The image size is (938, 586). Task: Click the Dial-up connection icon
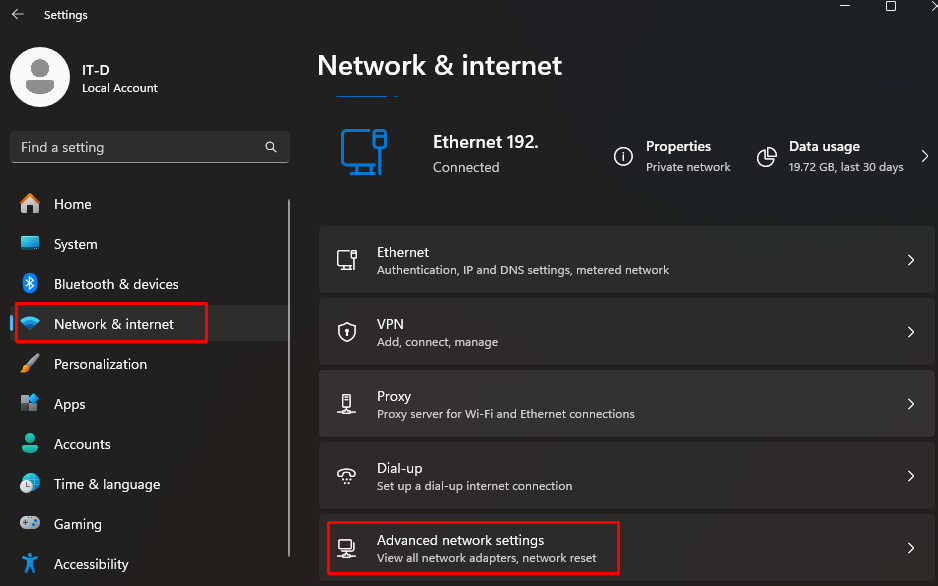pos(347,475)
